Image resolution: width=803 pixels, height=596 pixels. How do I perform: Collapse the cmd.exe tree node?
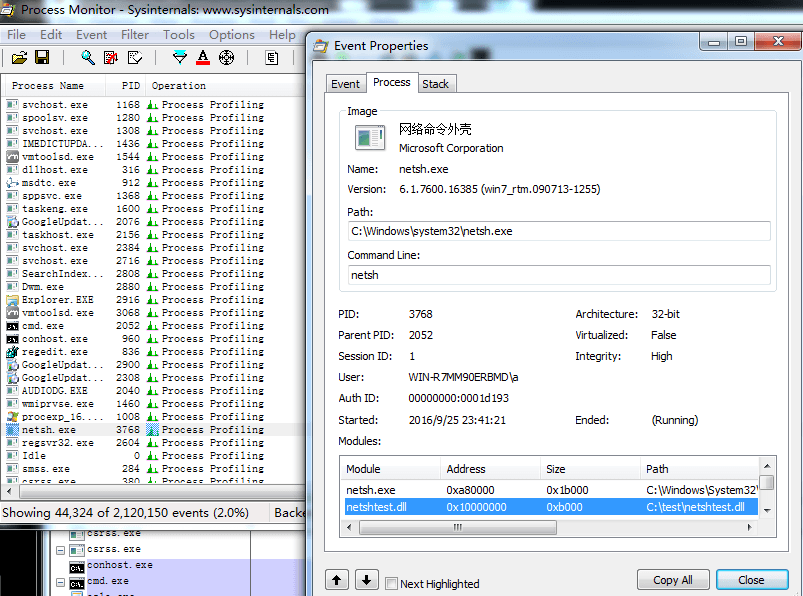point(60,583)
